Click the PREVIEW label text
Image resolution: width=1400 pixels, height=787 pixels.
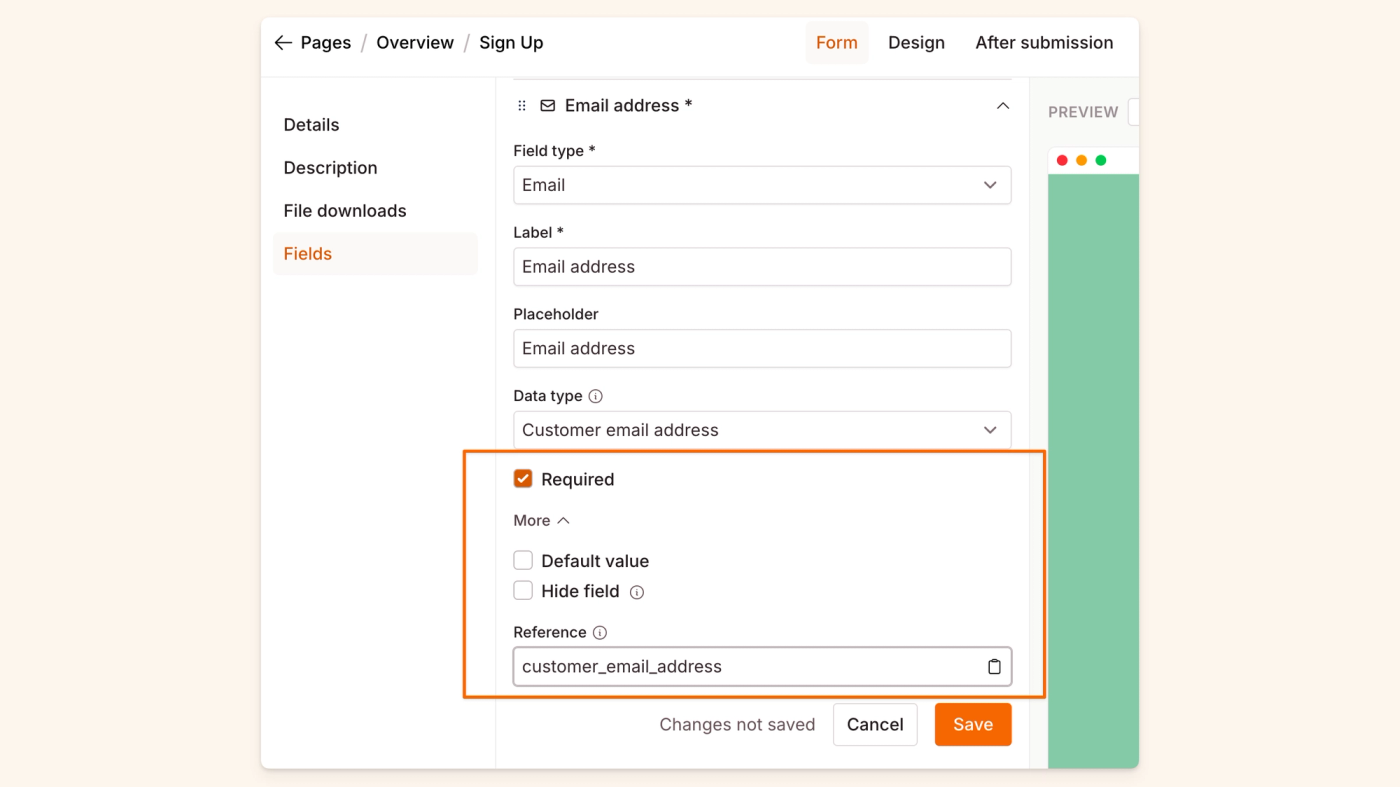[1083, 112]
